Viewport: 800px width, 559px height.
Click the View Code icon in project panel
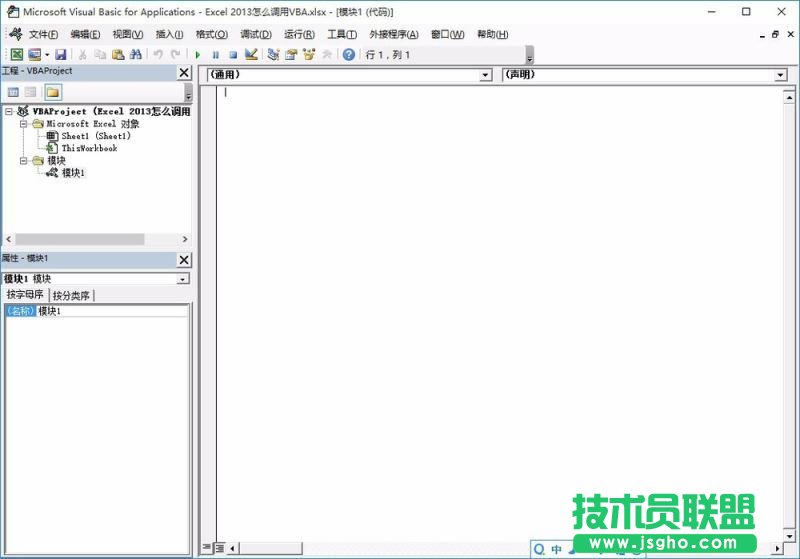13,92
